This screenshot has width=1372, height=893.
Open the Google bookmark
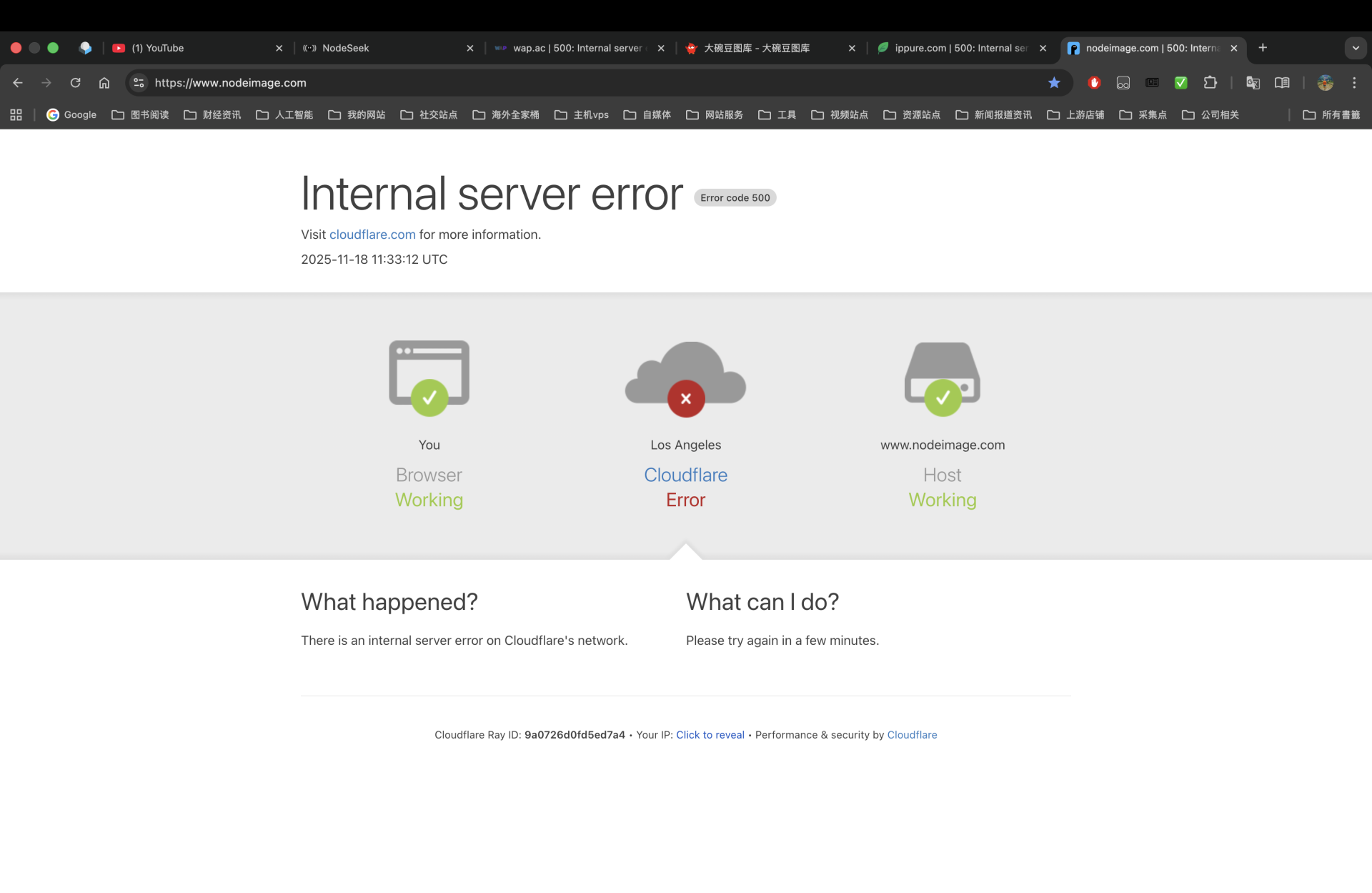click(71, 114)
